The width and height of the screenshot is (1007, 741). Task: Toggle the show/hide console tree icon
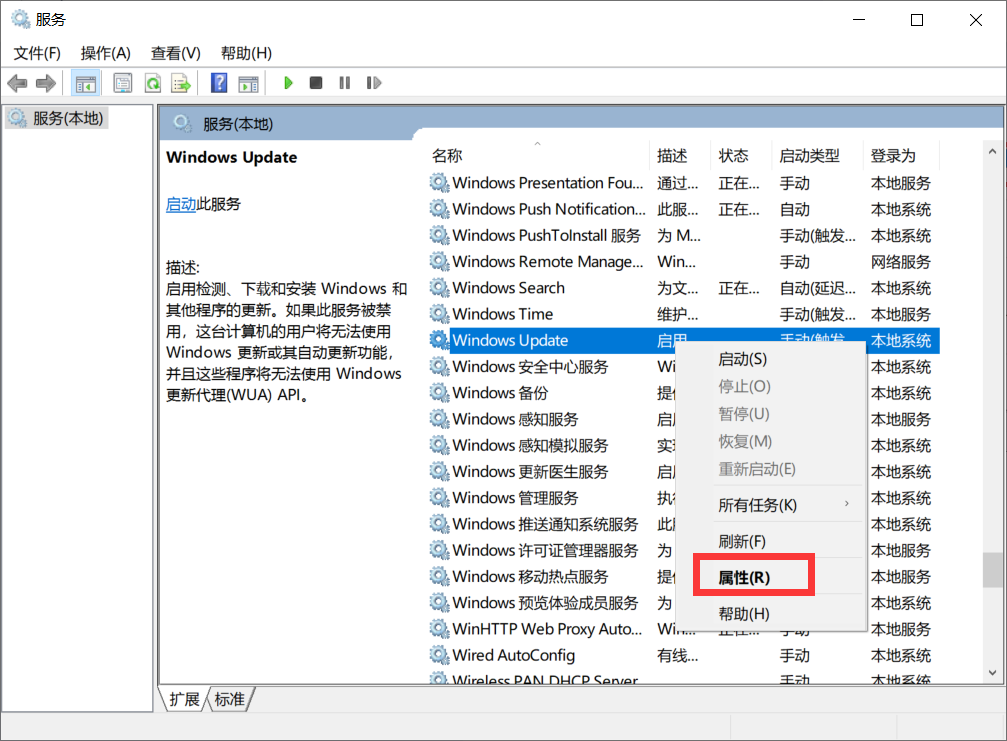[85, 83]
